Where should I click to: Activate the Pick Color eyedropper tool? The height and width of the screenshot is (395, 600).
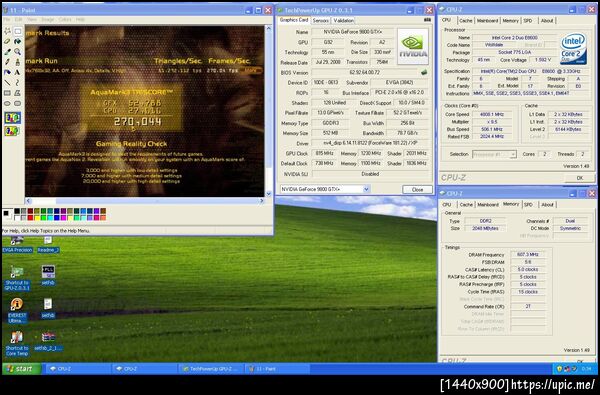tap(7, 51)
